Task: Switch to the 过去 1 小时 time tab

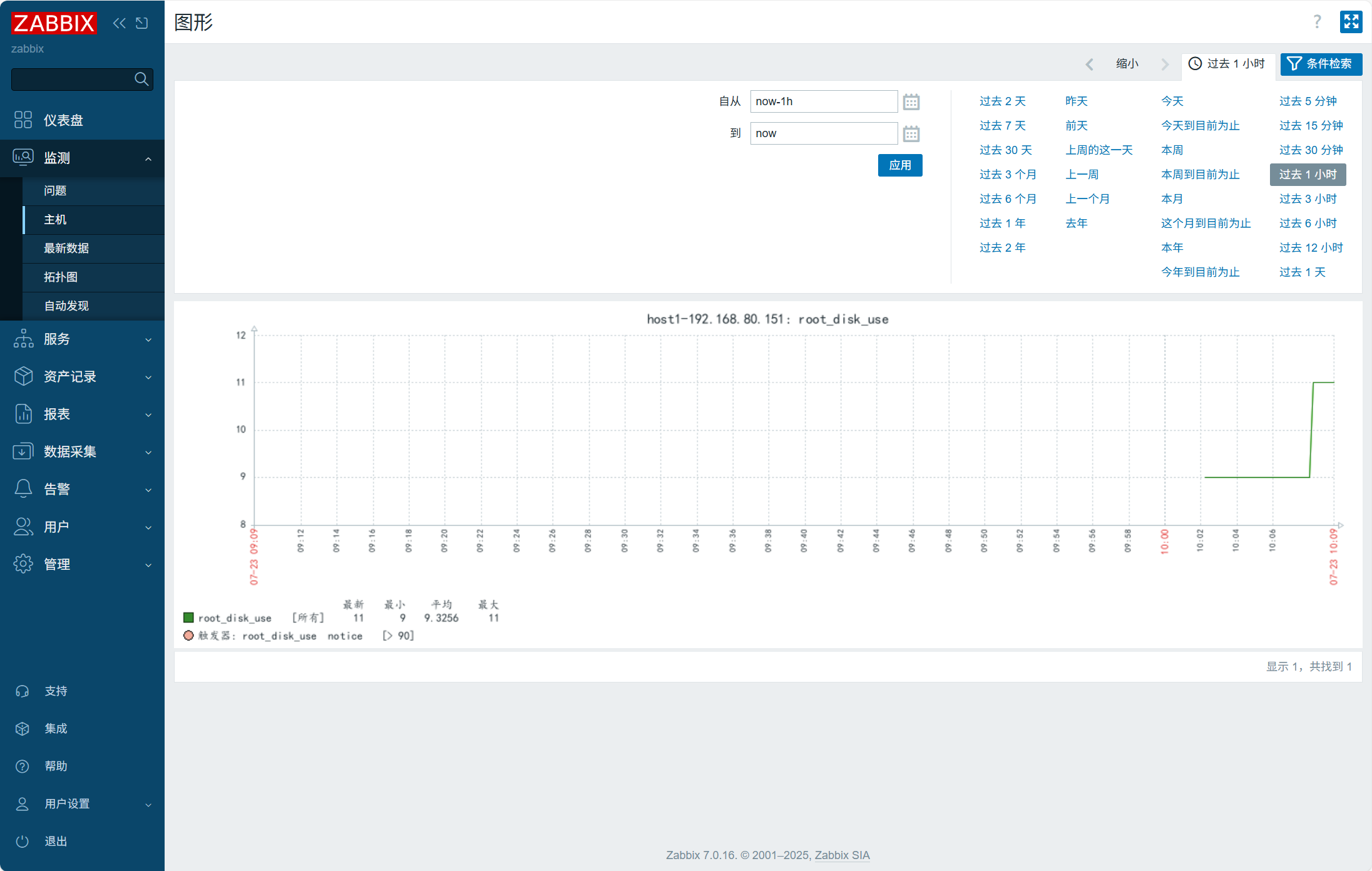Action: 1227,64
